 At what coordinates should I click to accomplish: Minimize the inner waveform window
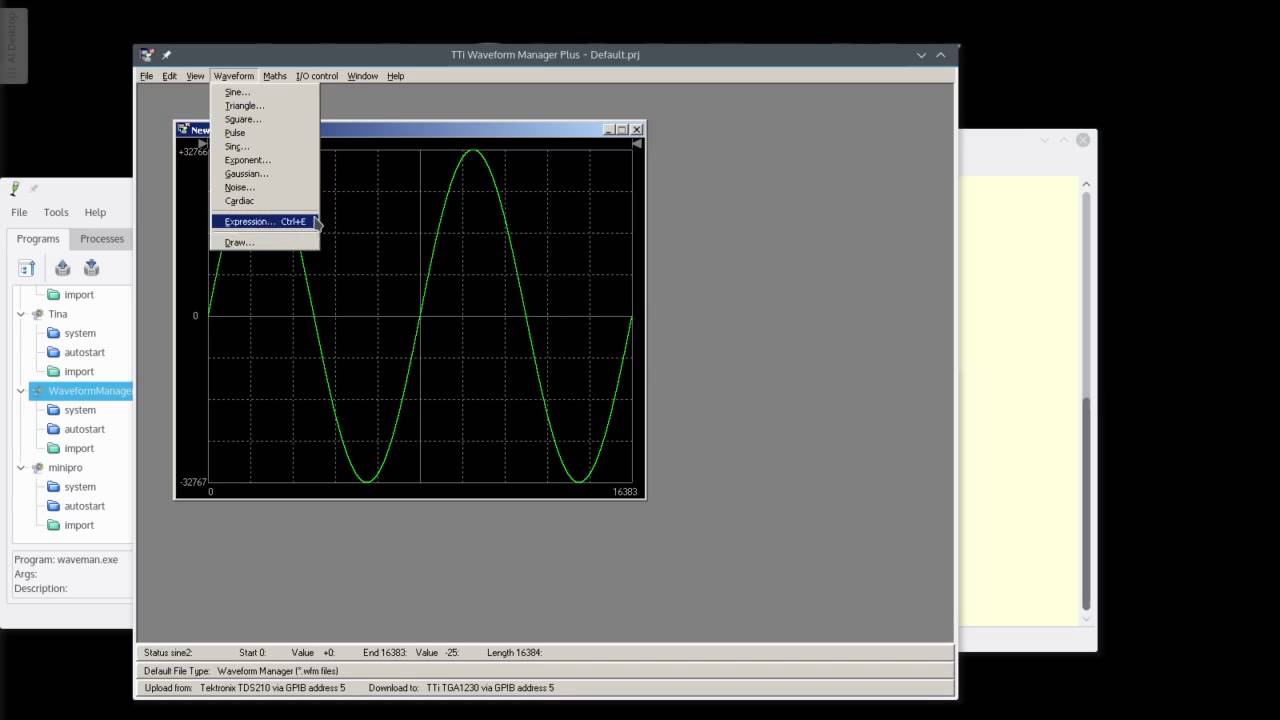tap(609, 130)
